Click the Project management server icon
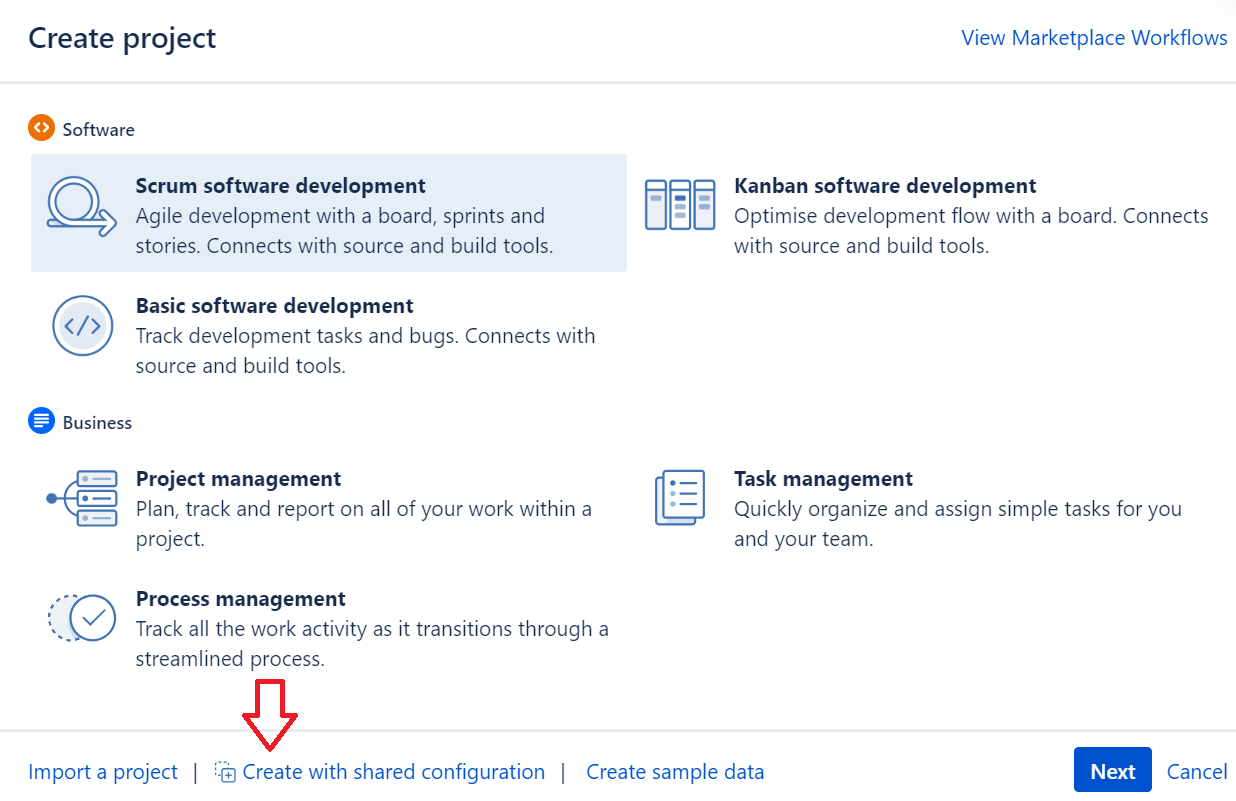This screenshot has height=801, width=1236. click(85, 498)
